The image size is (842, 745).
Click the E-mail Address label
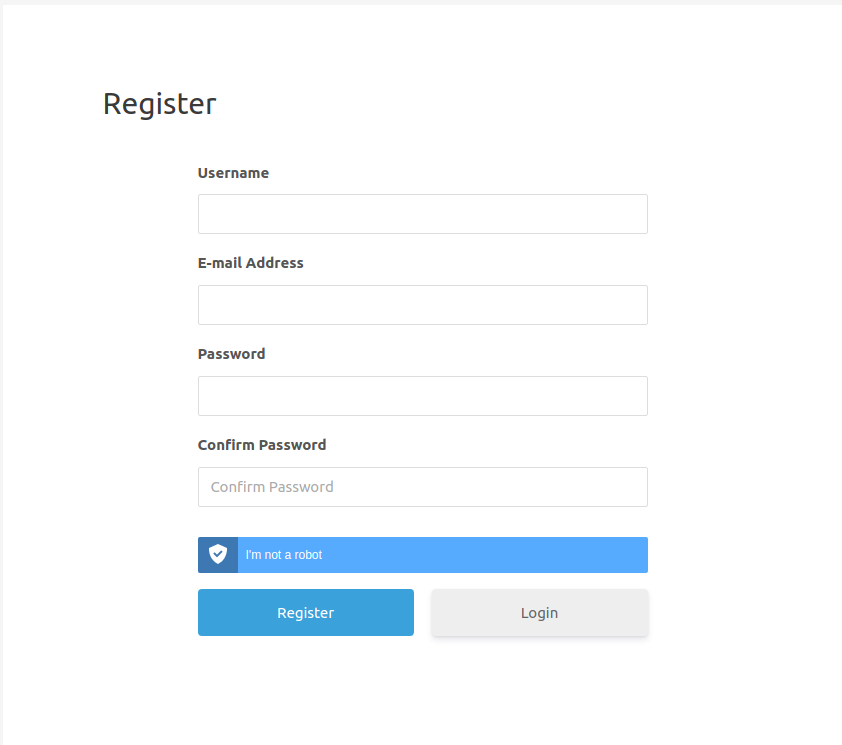[x=250, y=263]
